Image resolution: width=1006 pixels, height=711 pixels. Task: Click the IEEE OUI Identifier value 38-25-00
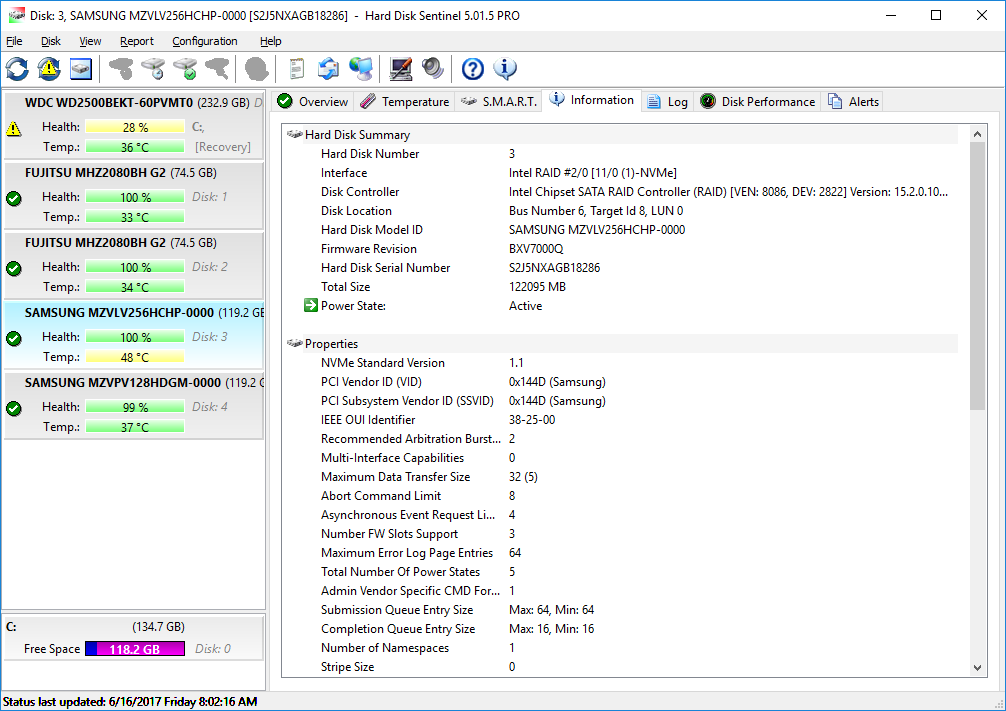click(x=532, y=420)
